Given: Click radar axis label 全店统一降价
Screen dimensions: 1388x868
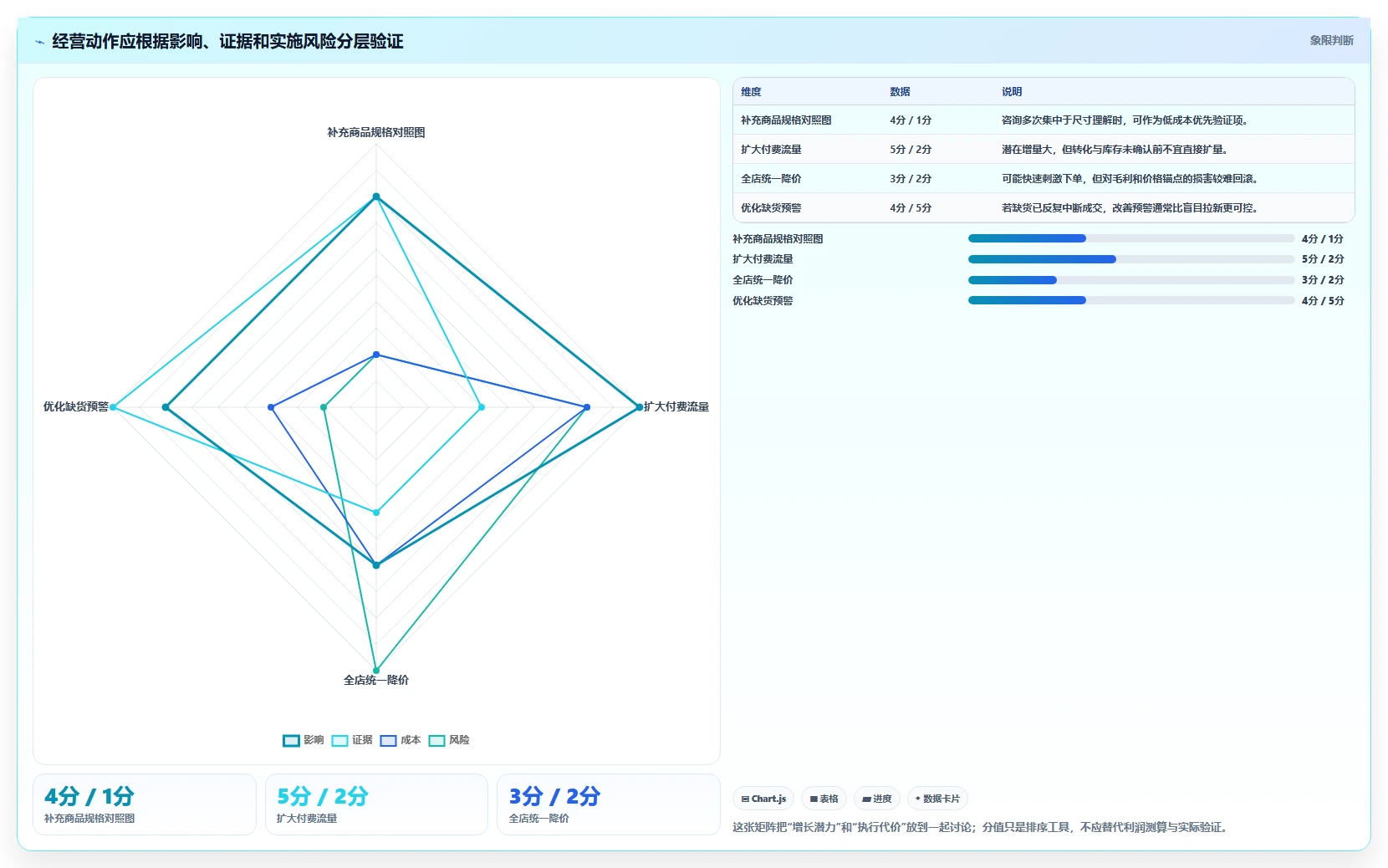Looking at the screenshot, I should (x=376, y=680).
